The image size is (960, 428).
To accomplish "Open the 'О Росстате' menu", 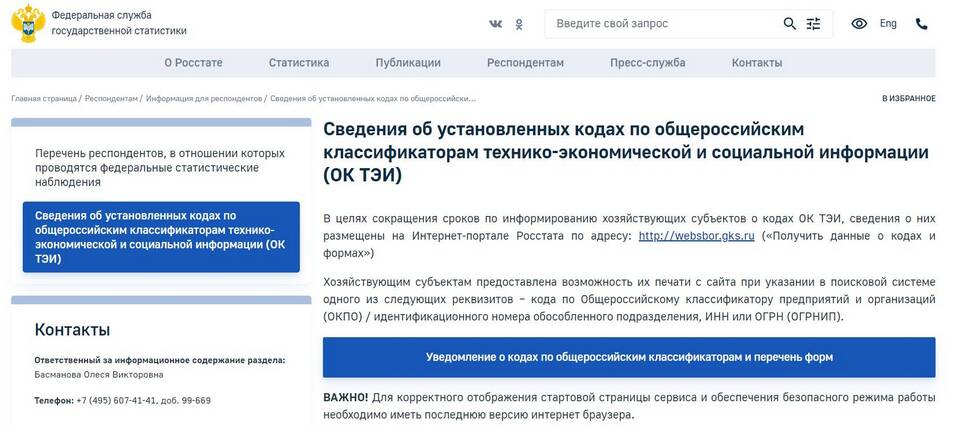I will pyautogui.click(x=193, y=63).
